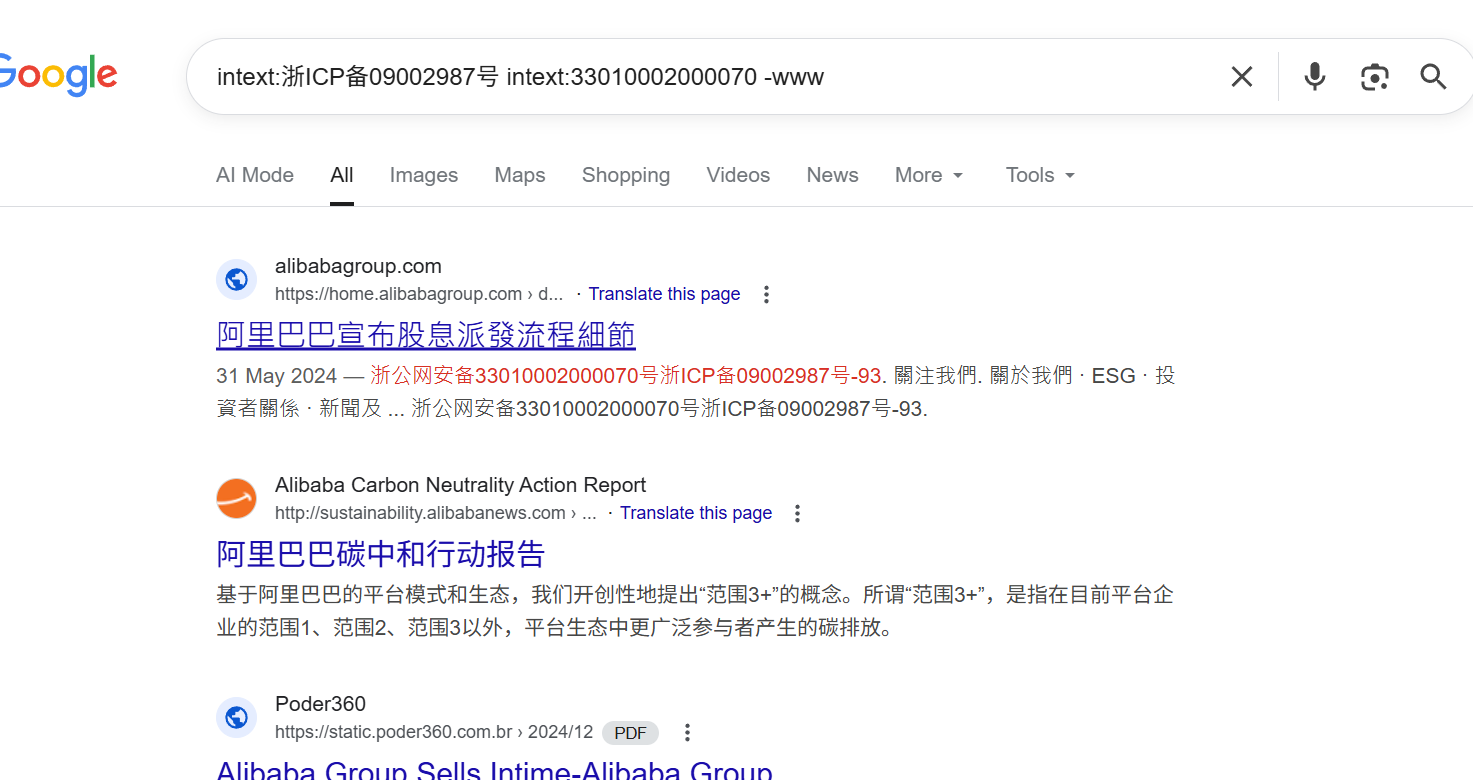The image size is (1473, 780).
Task: Open the alibabagroup.com site favicon
Action: [x=236, y=279]
